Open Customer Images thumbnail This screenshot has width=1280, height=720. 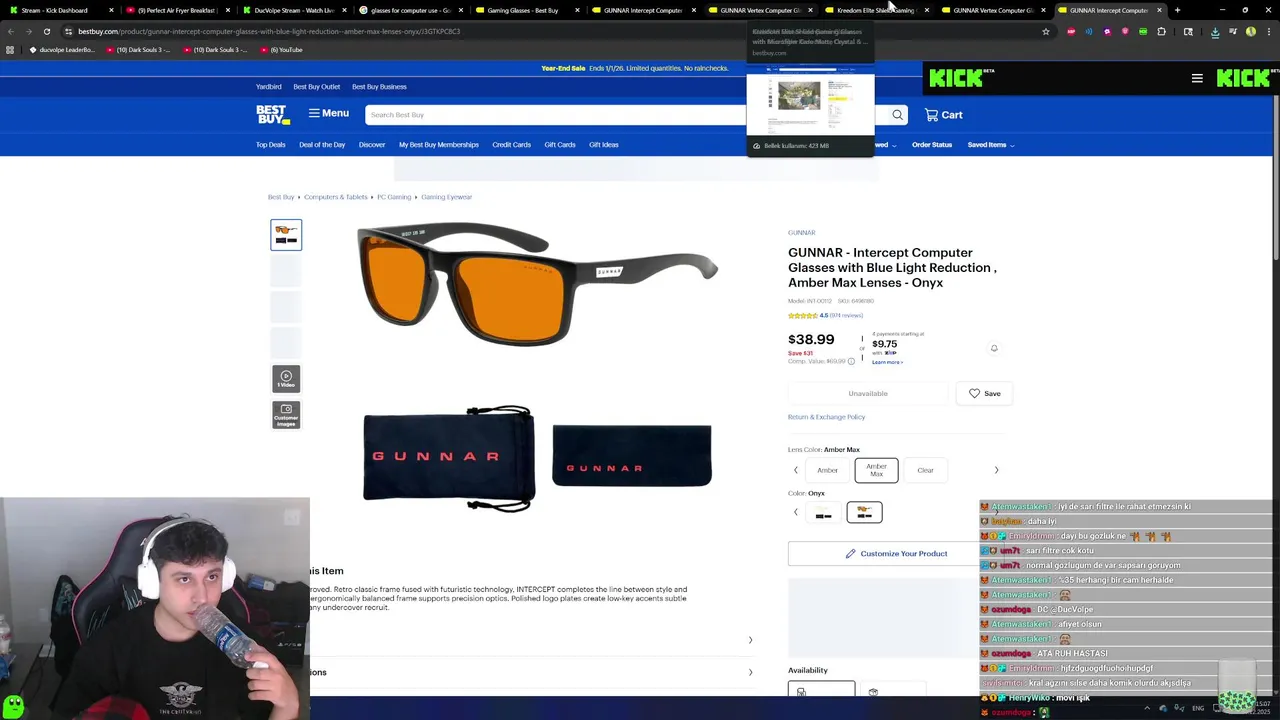(x=286, y=415)
